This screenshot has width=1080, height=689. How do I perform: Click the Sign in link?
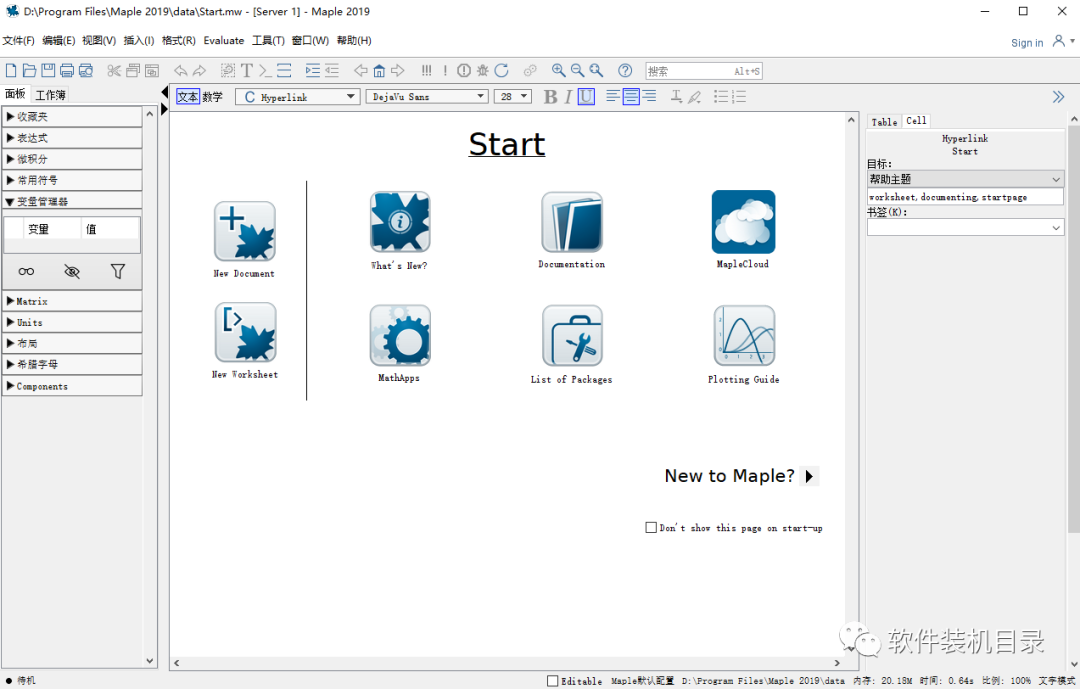(1027, 43)
